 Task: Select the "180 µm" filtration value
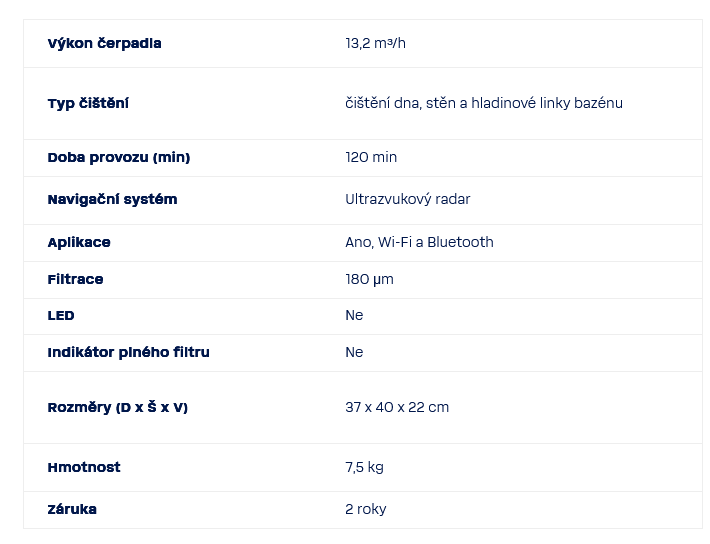pyautogui.click(x=369, y=279)
